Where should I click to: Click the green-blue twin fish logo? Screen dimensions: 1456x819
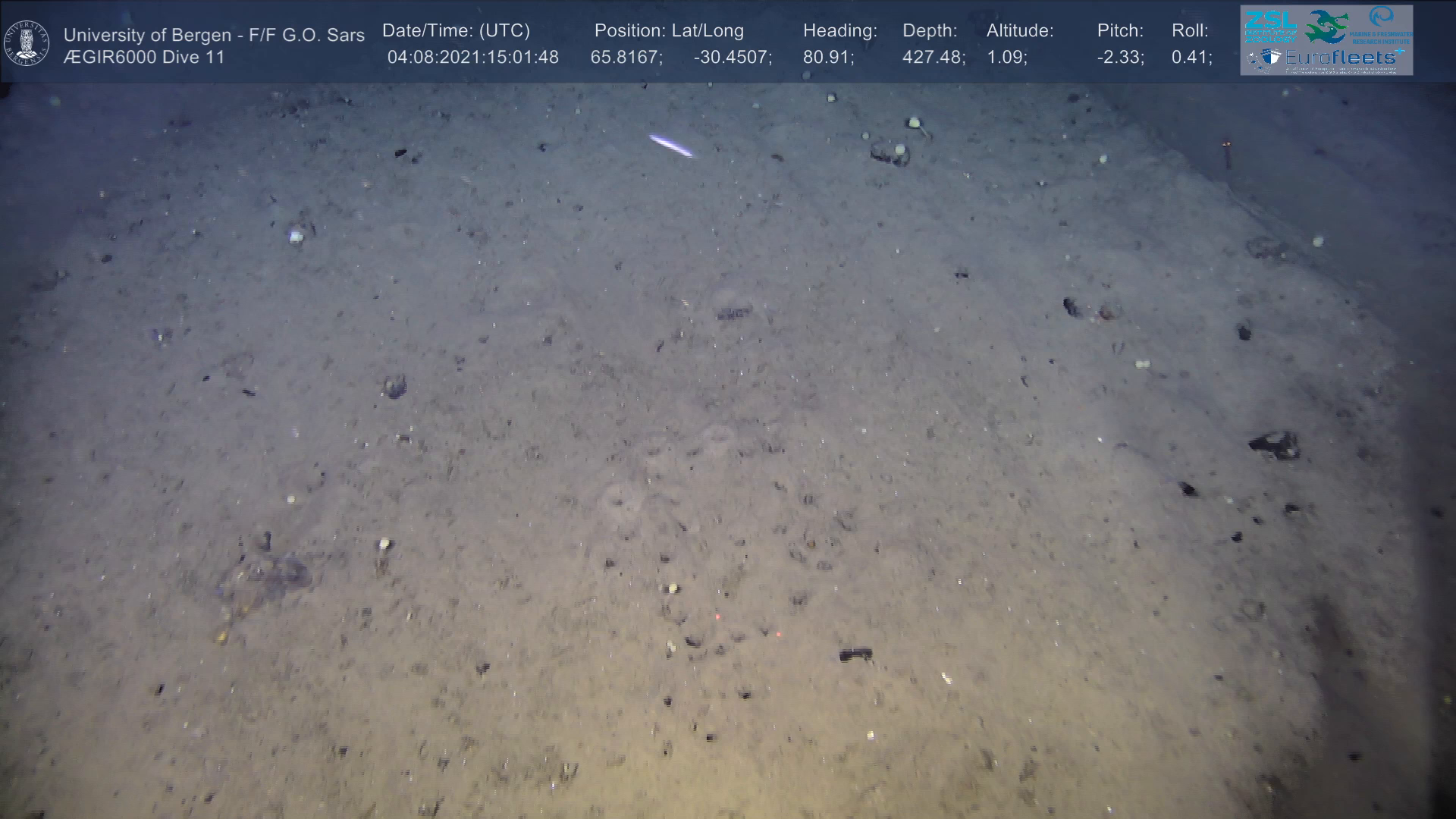(1327, 27)
